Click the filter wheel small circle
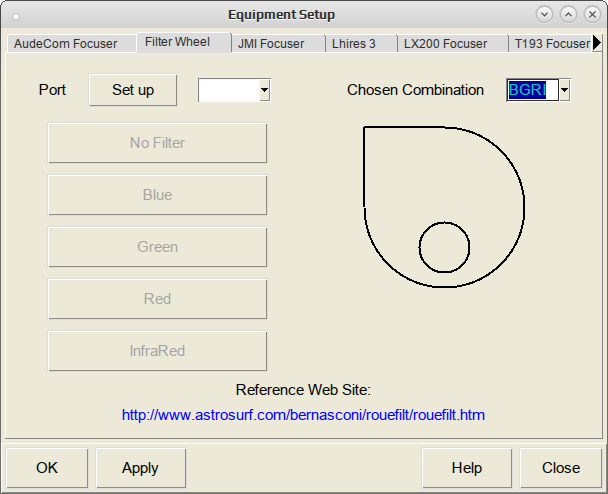The height and width of the screenshot is (494, 608). coord(444,247)
